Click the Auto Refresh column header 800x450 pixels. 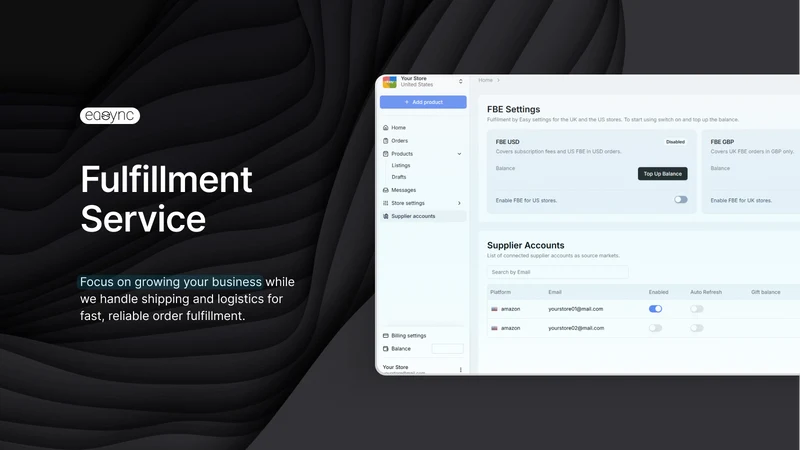[x=706, y=292]
